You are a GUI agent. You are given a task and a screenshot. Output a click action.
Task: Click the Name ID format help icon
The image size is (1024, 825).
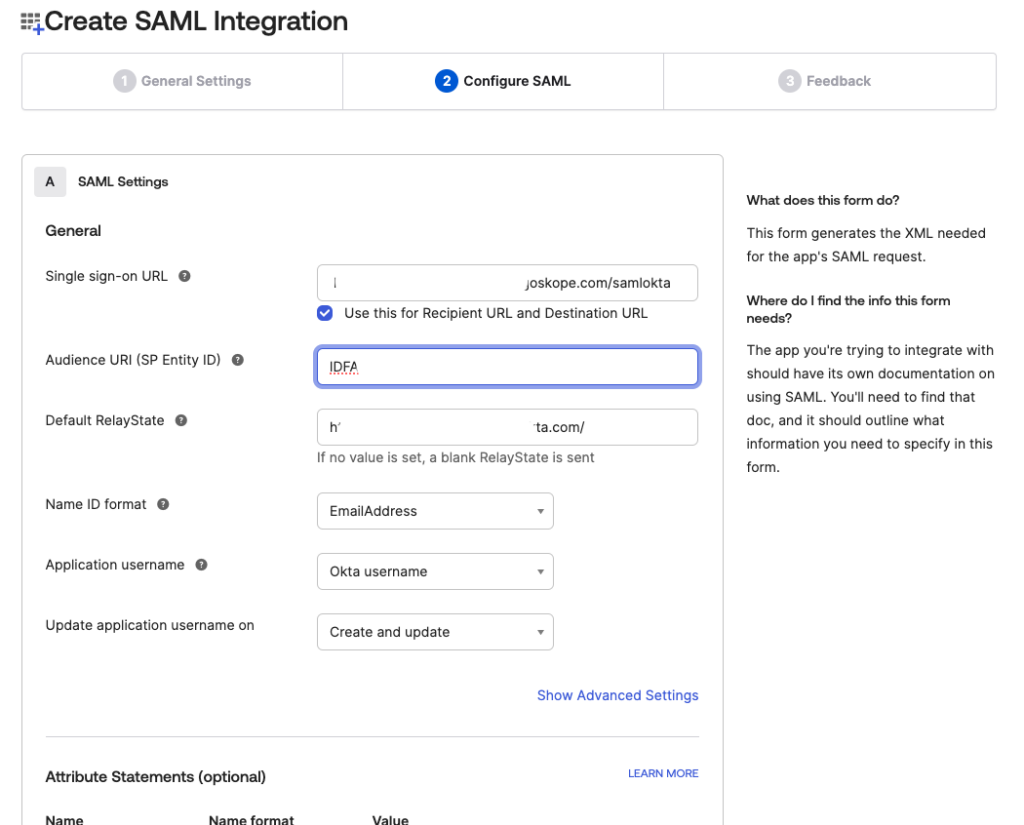pyautogui.click(x=162, y=504)
